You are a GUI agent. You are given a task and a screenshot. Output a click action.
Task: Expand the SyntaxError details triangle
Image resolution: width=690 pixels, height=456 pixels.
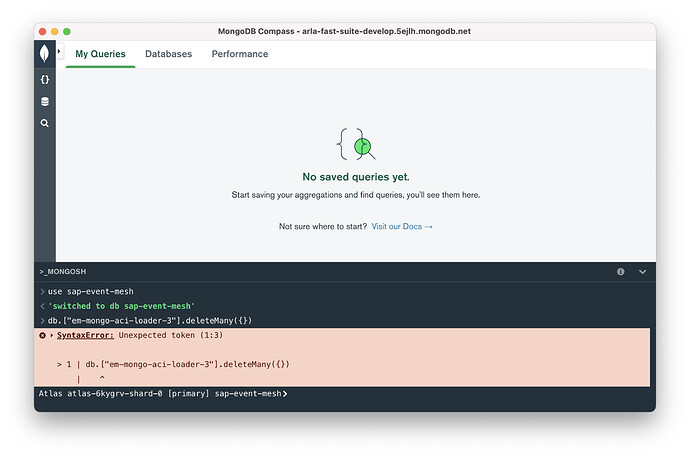[52, 335]
